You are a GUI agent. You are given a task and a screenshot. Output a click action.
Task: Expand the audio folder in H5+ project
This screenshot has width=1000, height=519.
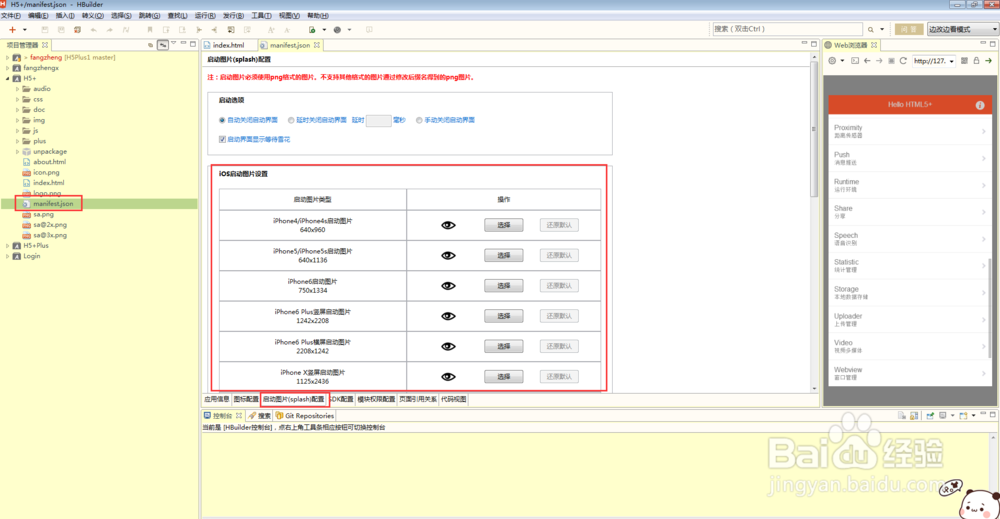tap(18, 89)
